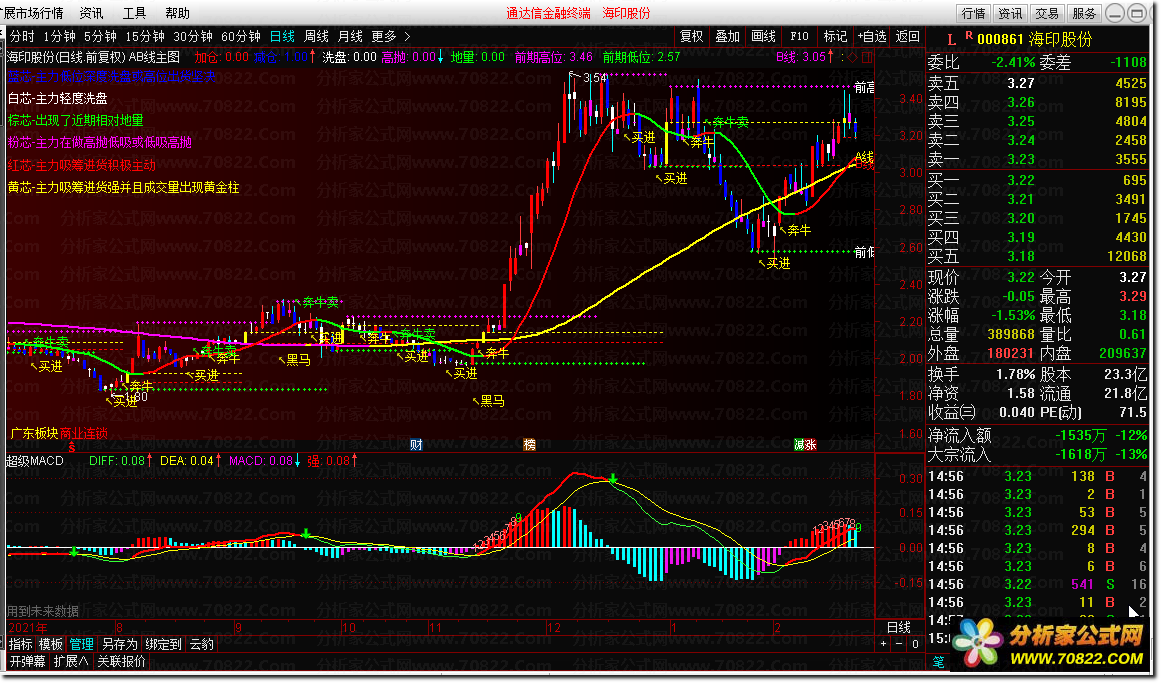
Task: Click the 标记 mark button
Action: coord(835,36)
